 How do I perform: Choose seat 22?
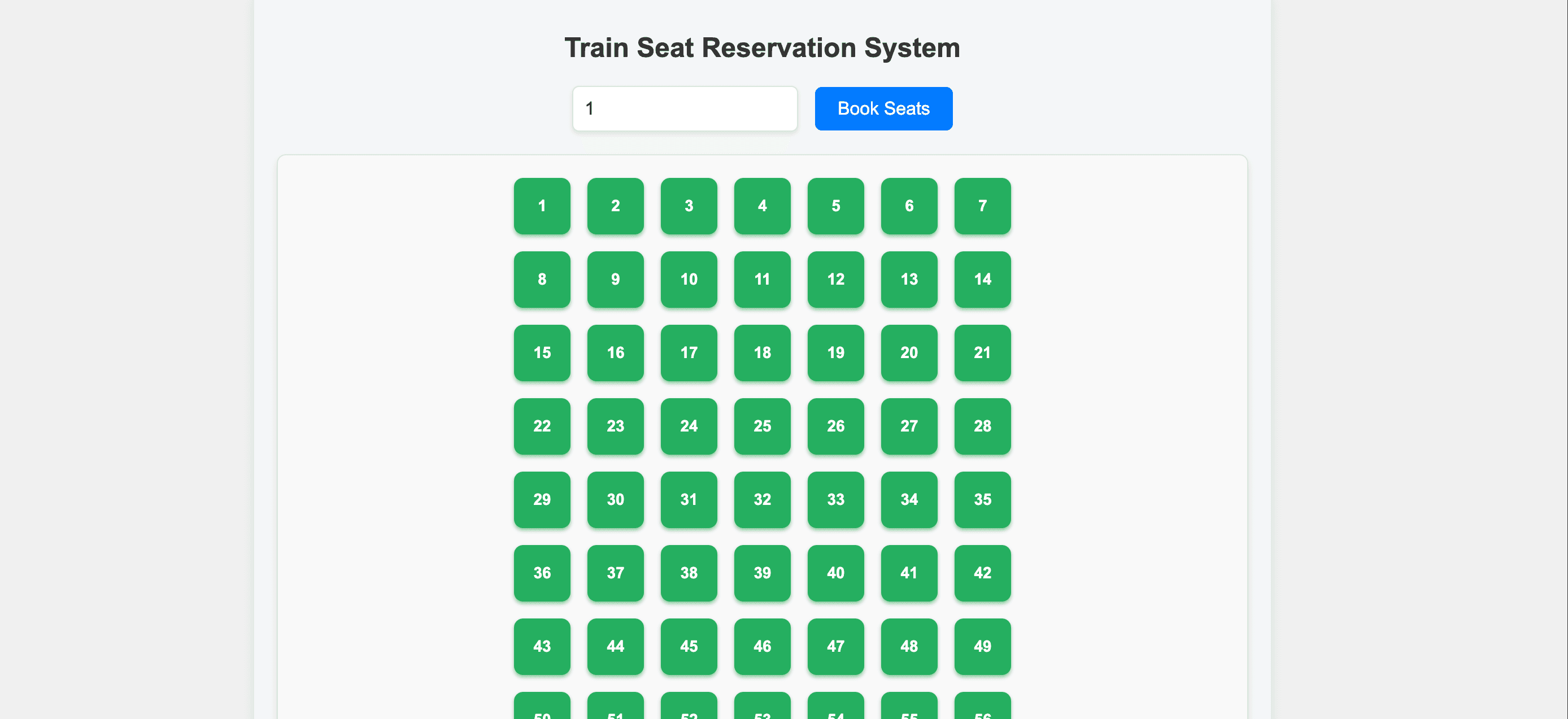coord(542,426)
